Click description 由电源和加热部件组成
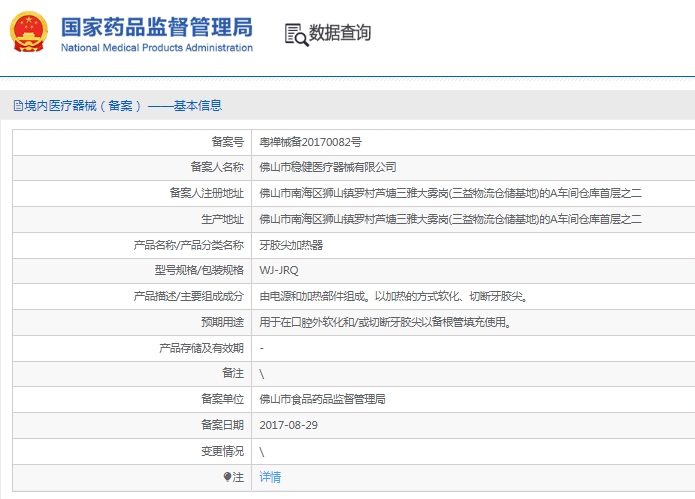This screenshot has width=695, height=499. 394,296
